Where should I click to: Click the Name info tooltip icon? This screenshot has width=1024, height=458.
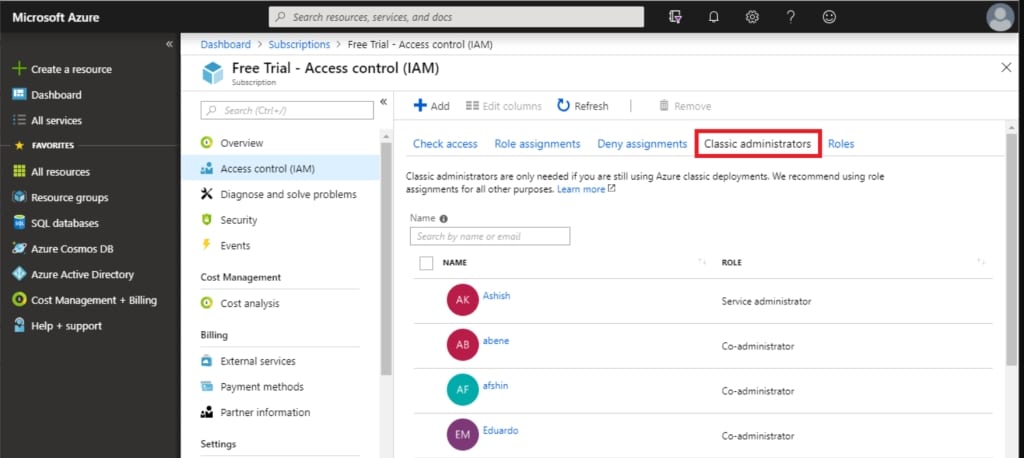tap(443, 219)
